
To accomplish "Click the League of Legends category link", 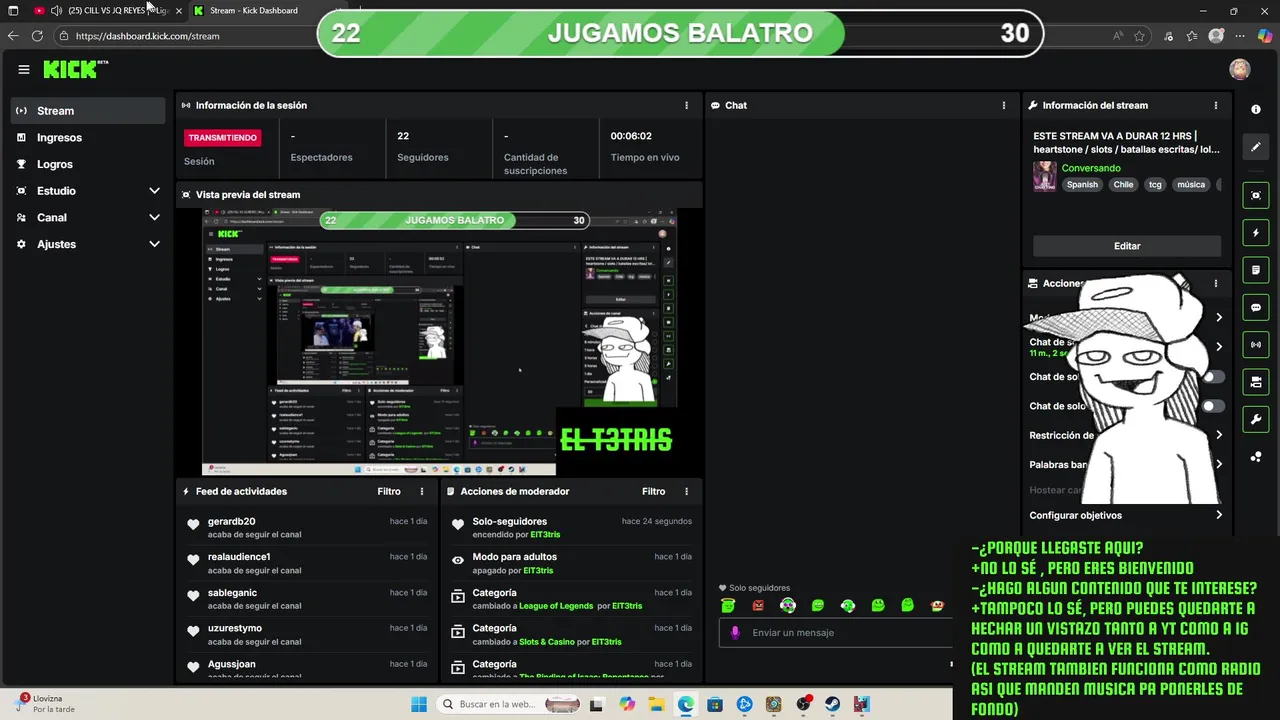I will click(556, 606).
